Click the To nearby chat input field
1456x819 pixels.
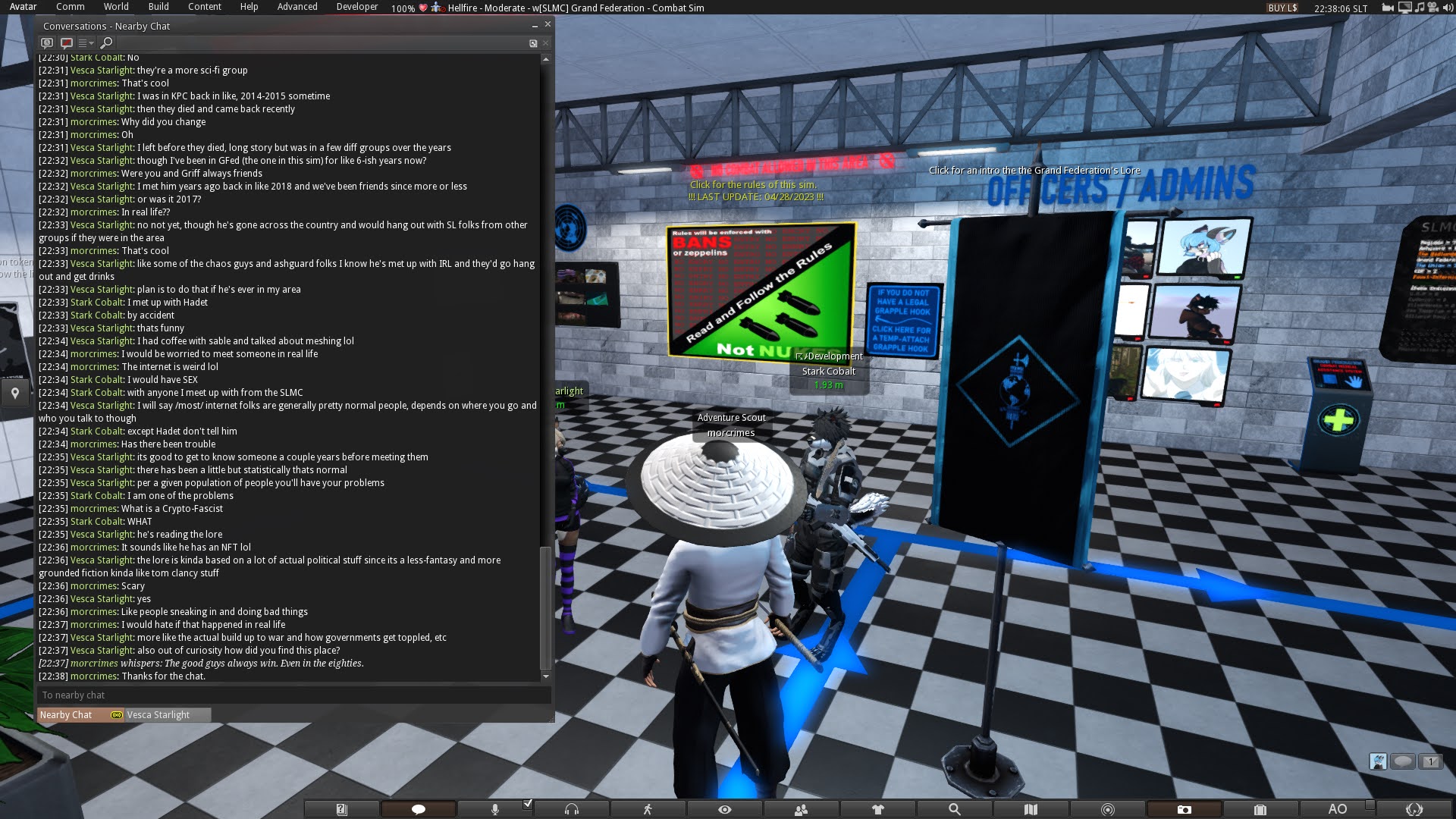[x=292, y=695]
